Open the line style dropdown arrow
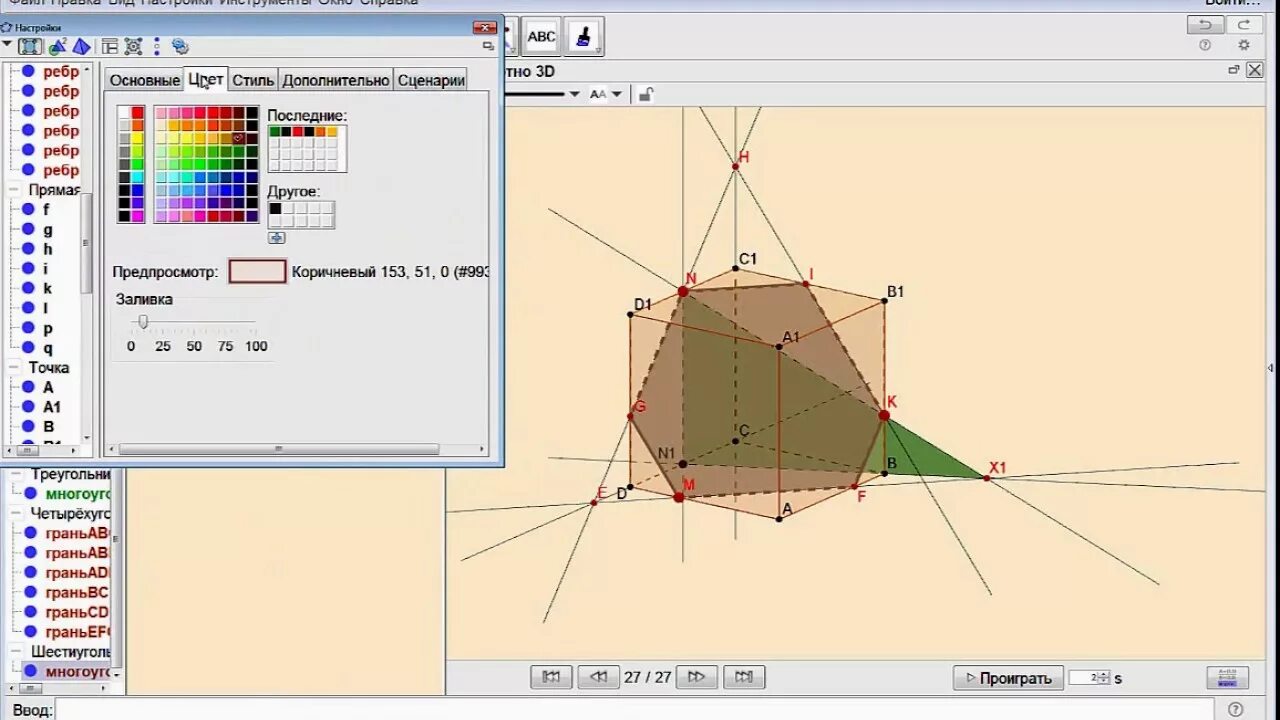This screenshot has width=1280, height=720. tap(574, 94)
